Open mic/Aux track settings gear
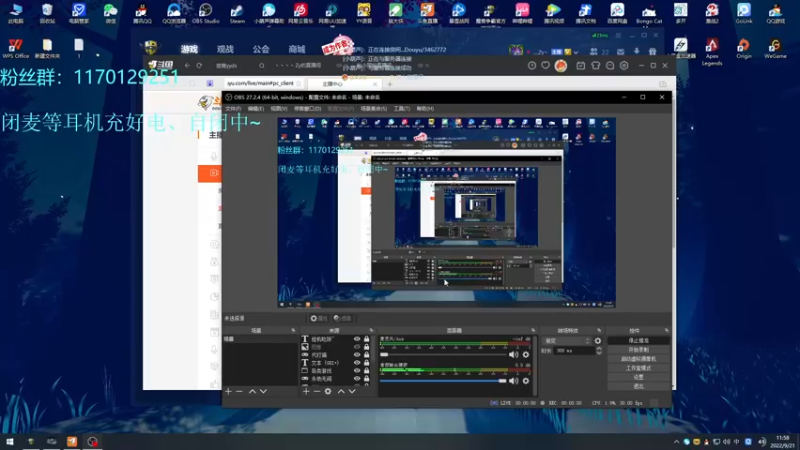The height and width of the screenshot is (450, 800). tap(526, 355)
